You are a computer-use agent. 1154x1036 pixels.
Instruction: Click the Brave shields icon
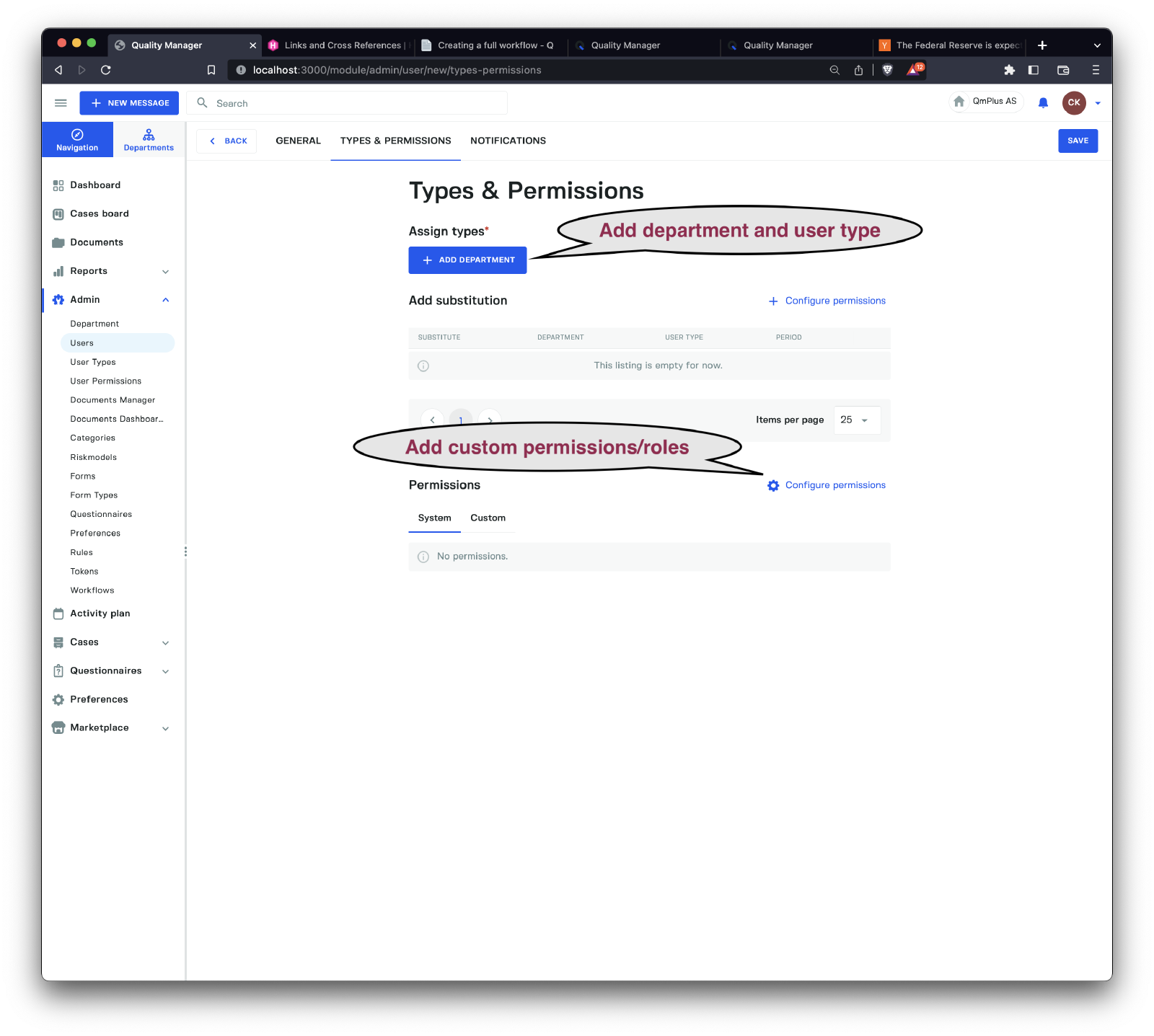[x=887, y=70]
